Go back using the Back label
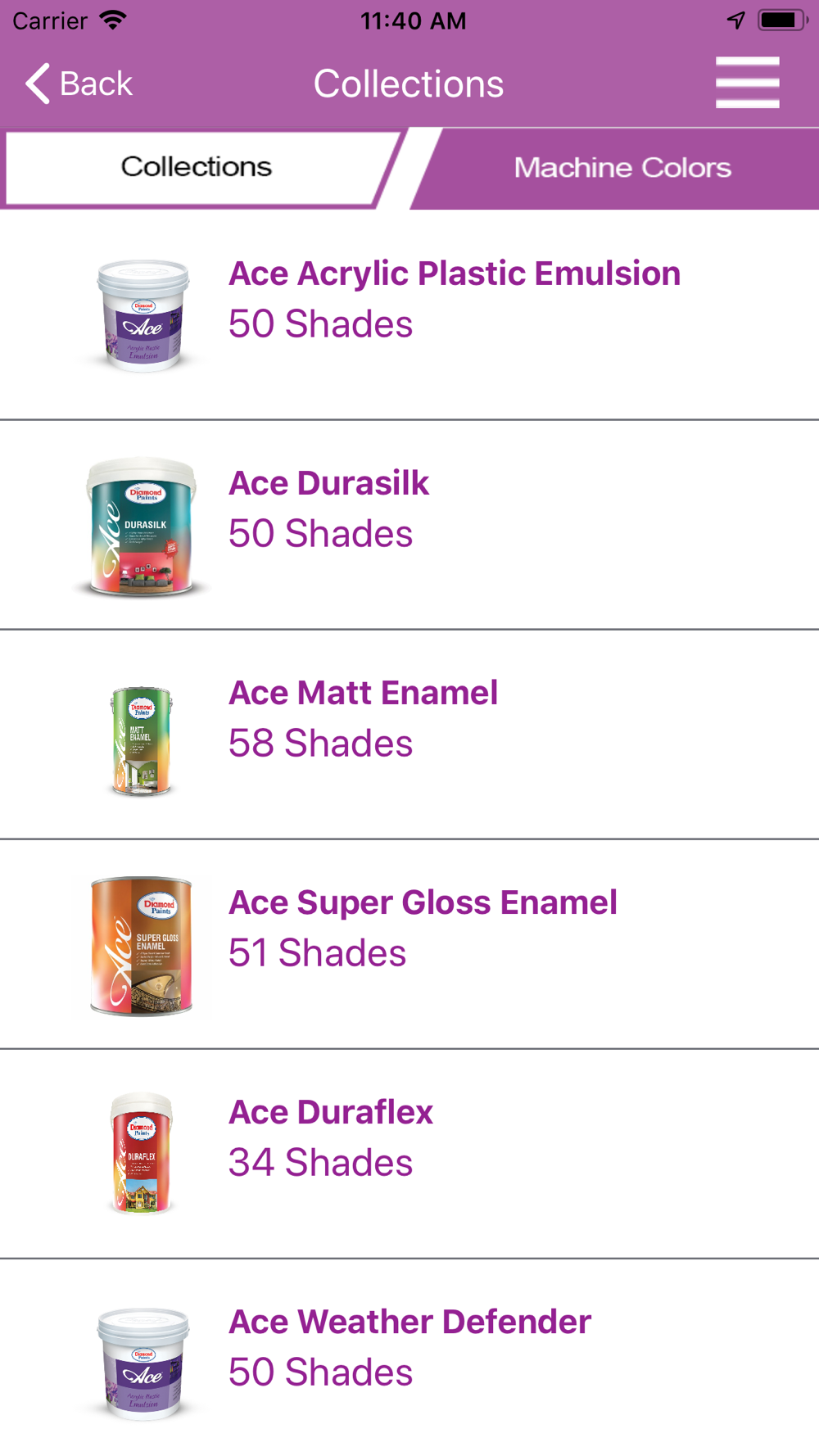Screen dimensions: 819x1456 pos(96,84)
